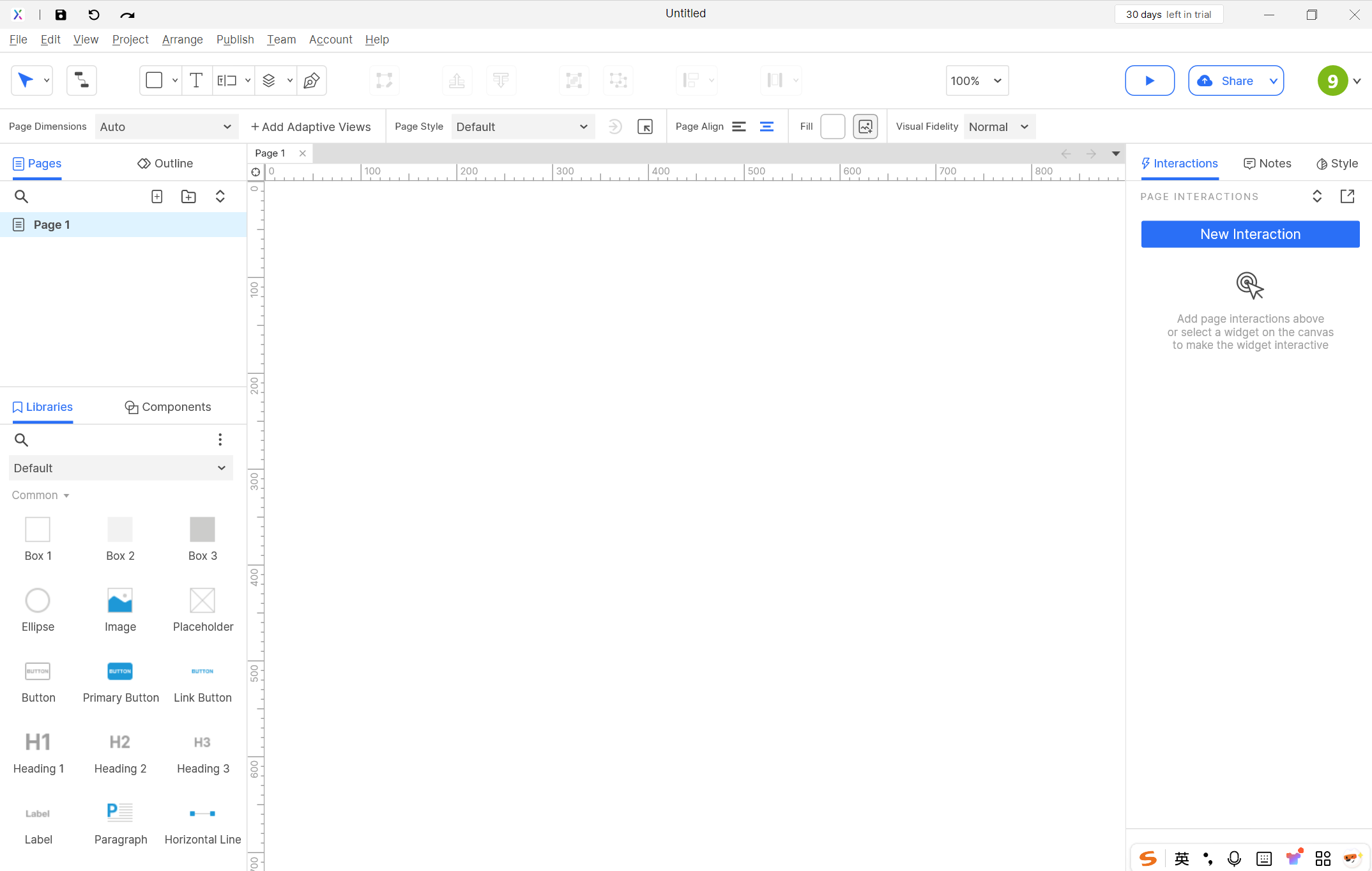Click the Add Folder icon
Viewport: 1372px width, 871px height.
[x=188, y=197]
